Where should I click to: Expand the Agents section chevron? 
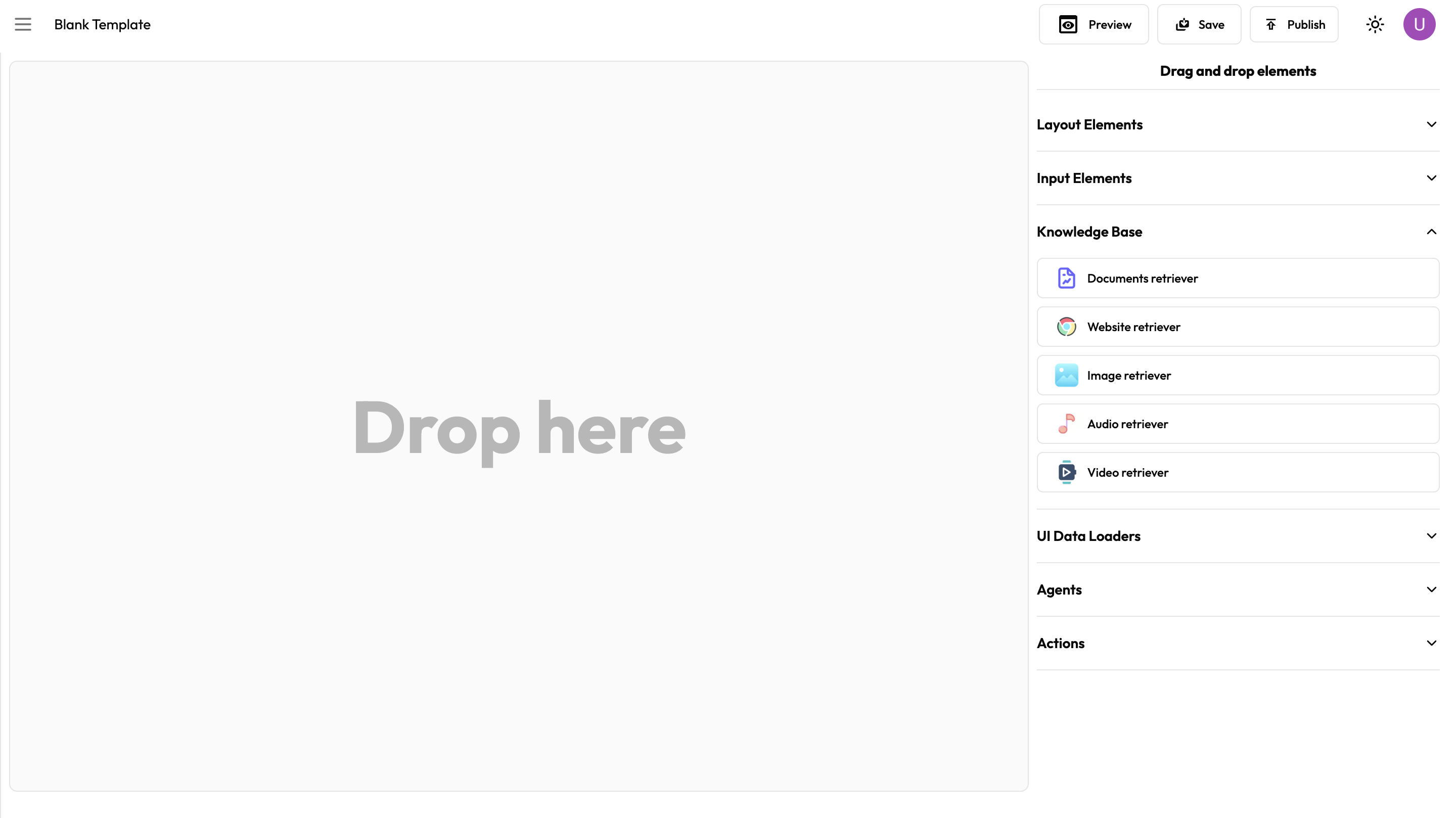point(1431,589)
